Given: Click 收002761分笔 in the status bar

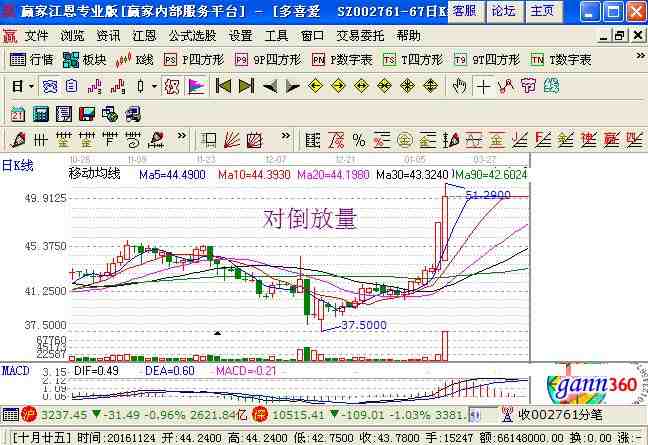Looking at the screenshot, I should click(560, 414).
